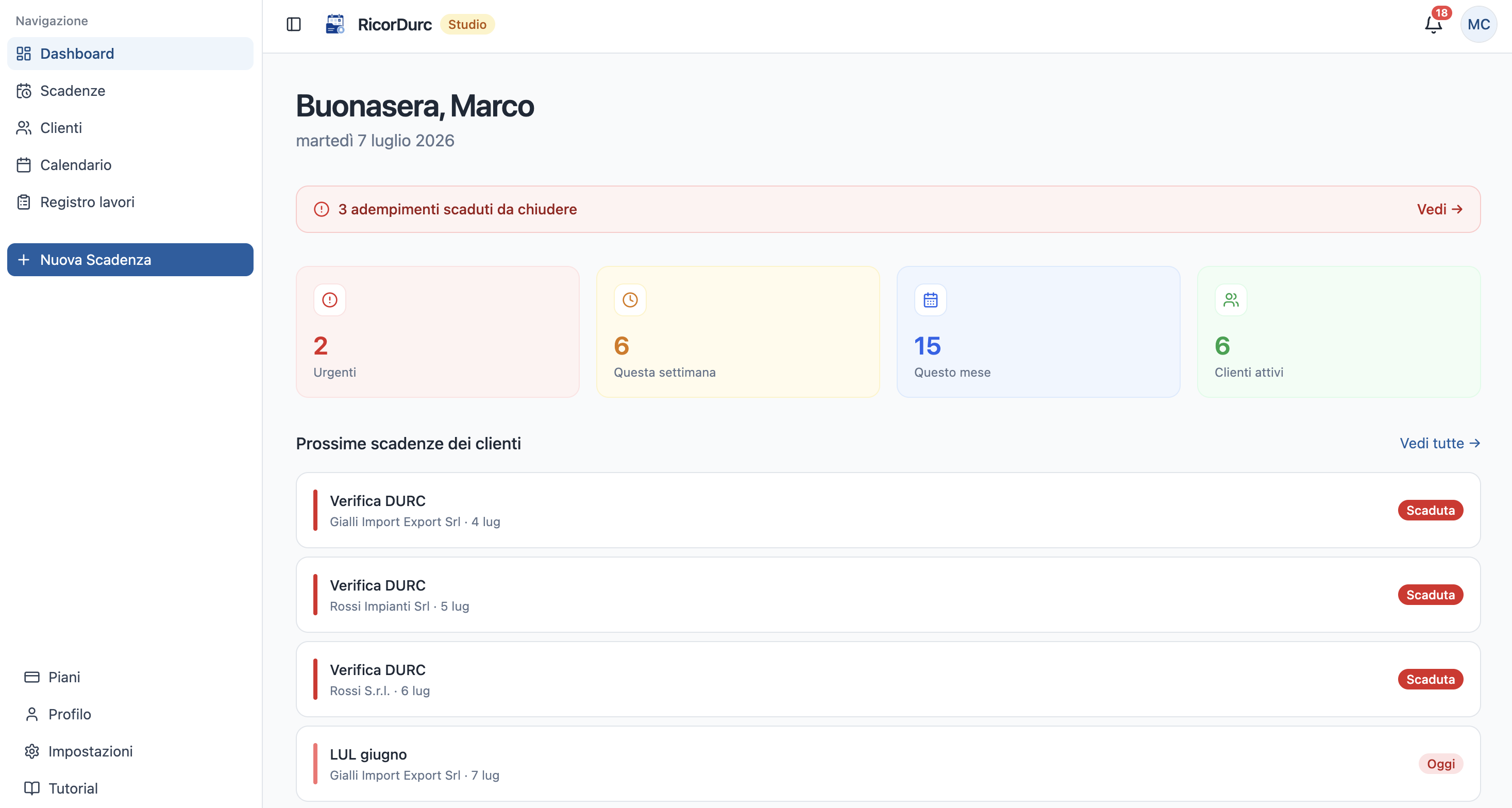
Task: Open Verifica DURC for Gialli Import Export
Action: coord(888,510)
